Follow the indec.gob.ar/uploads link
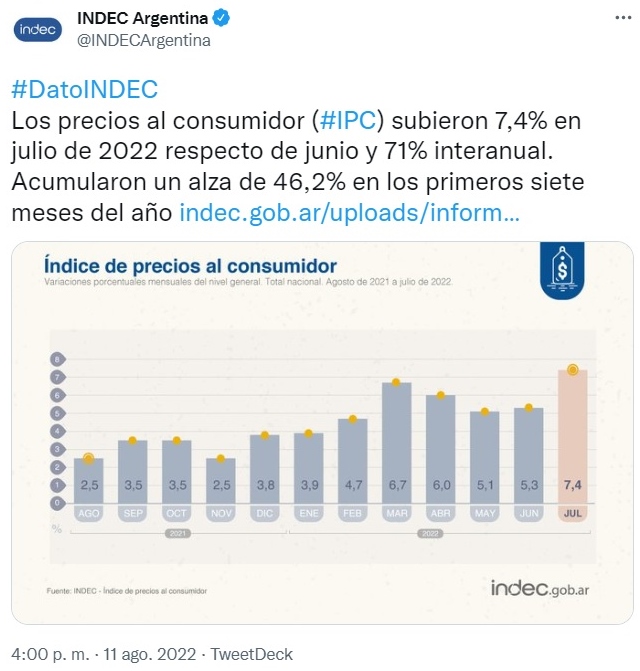Image resolution: width=640 pixels, height=671 pixels. tap(349, 212)
